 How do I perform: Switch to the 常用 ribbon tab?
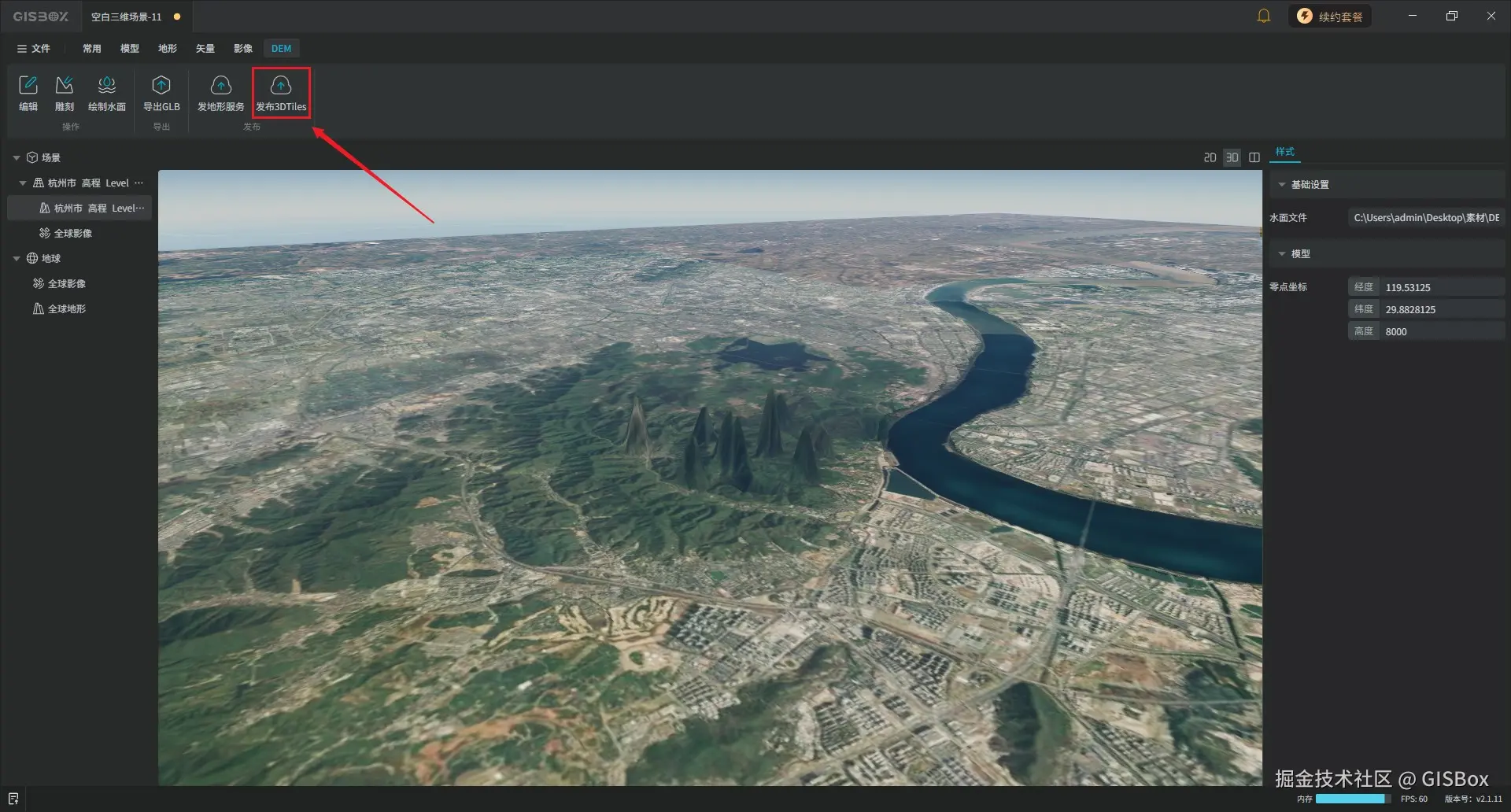(x=92, y=49)
